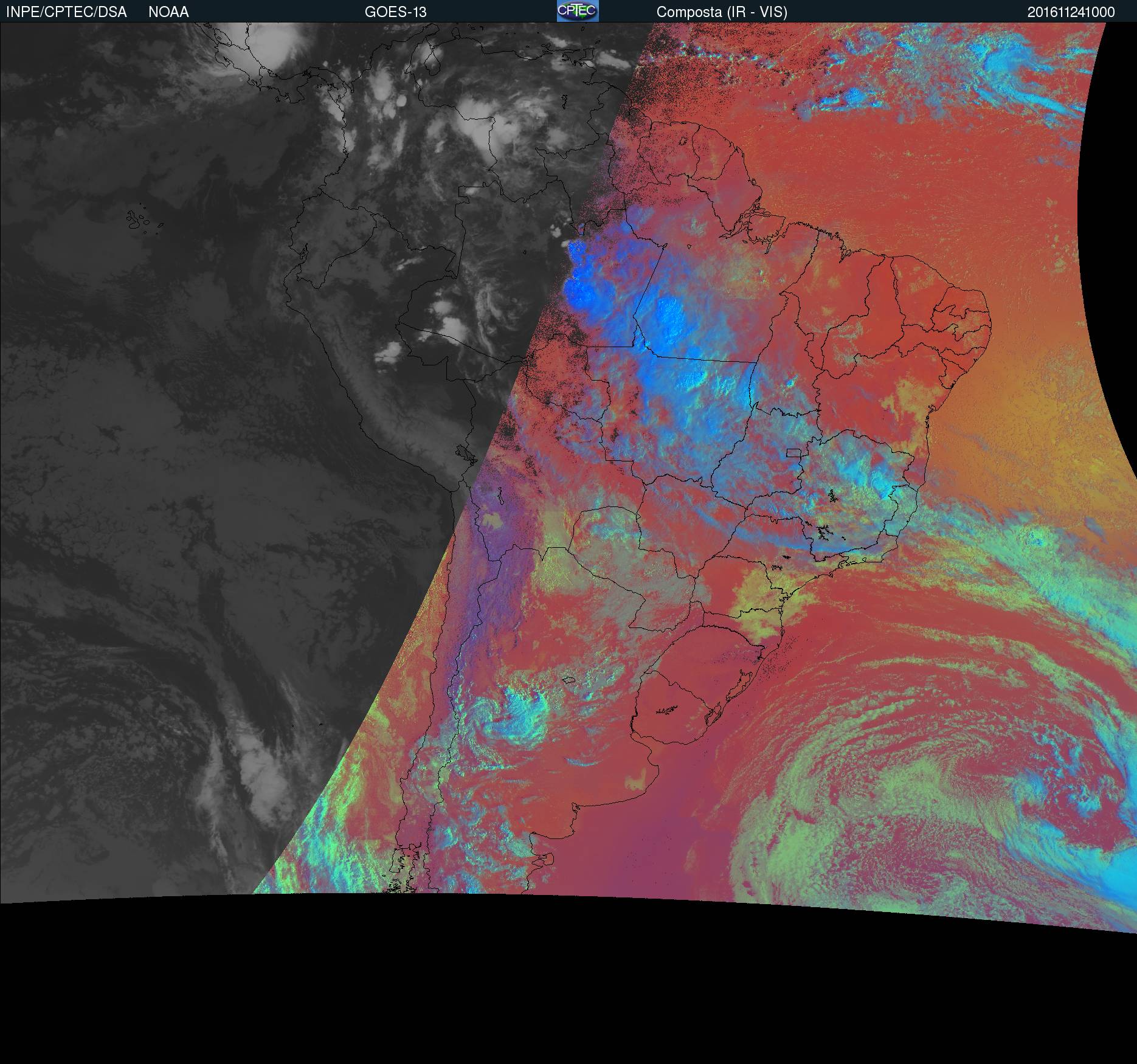
Task: Click the CPTEC logo in header
Action: [x=578, y=11]
